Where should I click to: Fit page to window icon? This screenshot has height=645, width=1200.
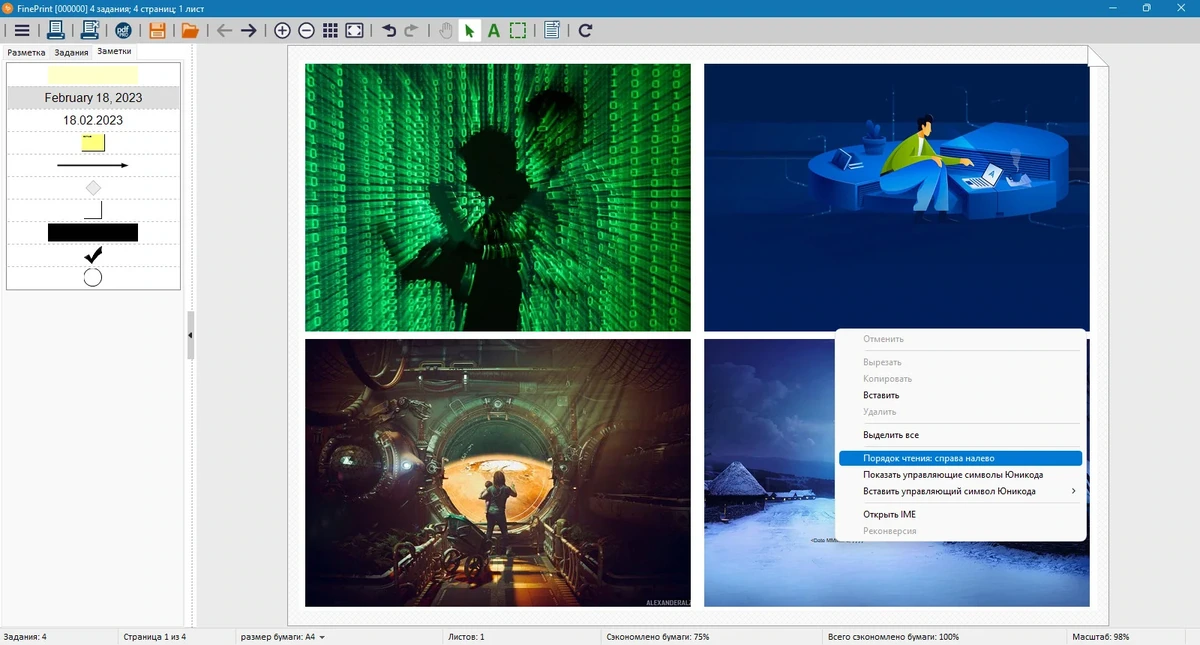tap(354, 30)
